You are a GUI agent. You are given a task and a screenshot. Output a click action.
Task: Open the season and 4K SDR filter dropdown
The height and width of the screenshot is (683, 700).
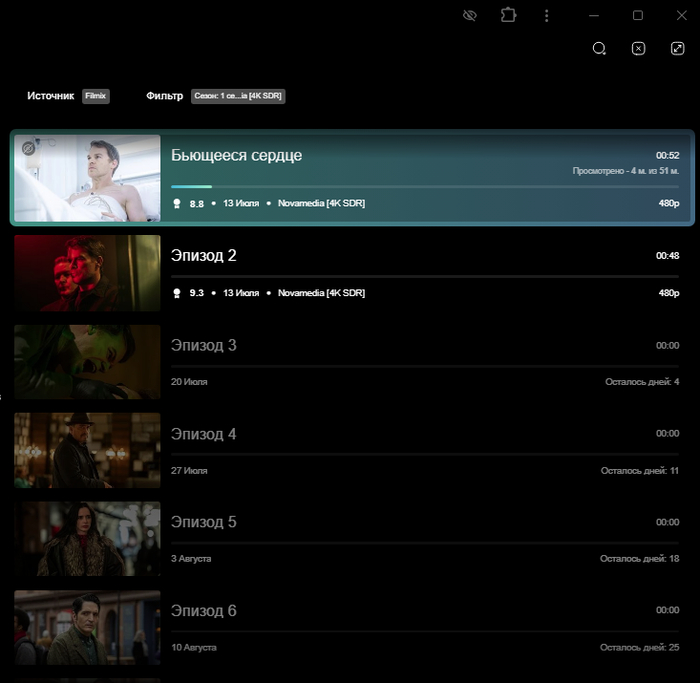coord(238,96)
